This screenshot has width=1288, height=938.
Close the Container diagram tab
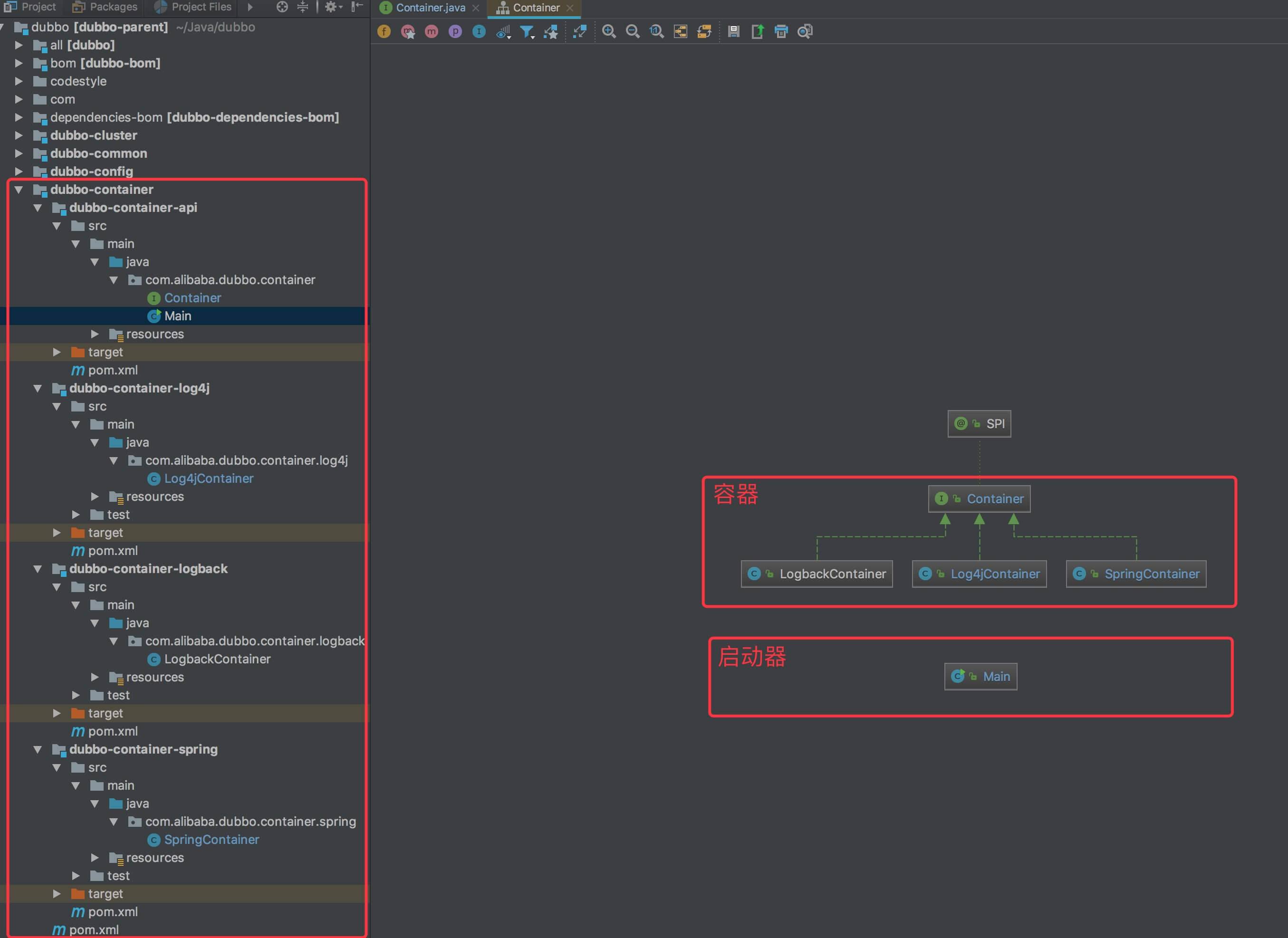(x=569, y=8)
